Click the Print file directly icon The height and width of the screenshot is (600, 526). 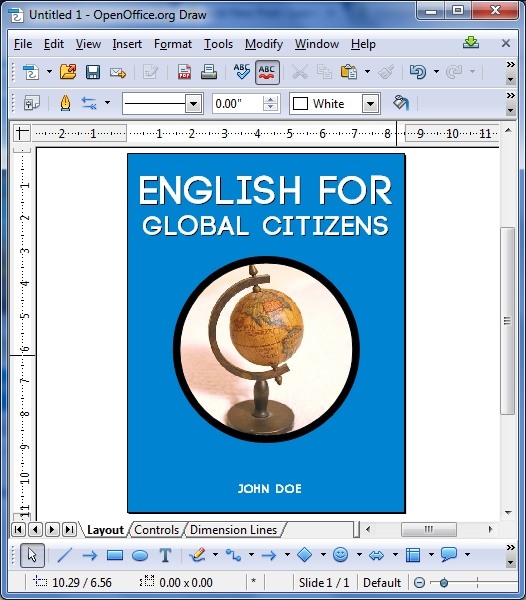coord(209,72)
